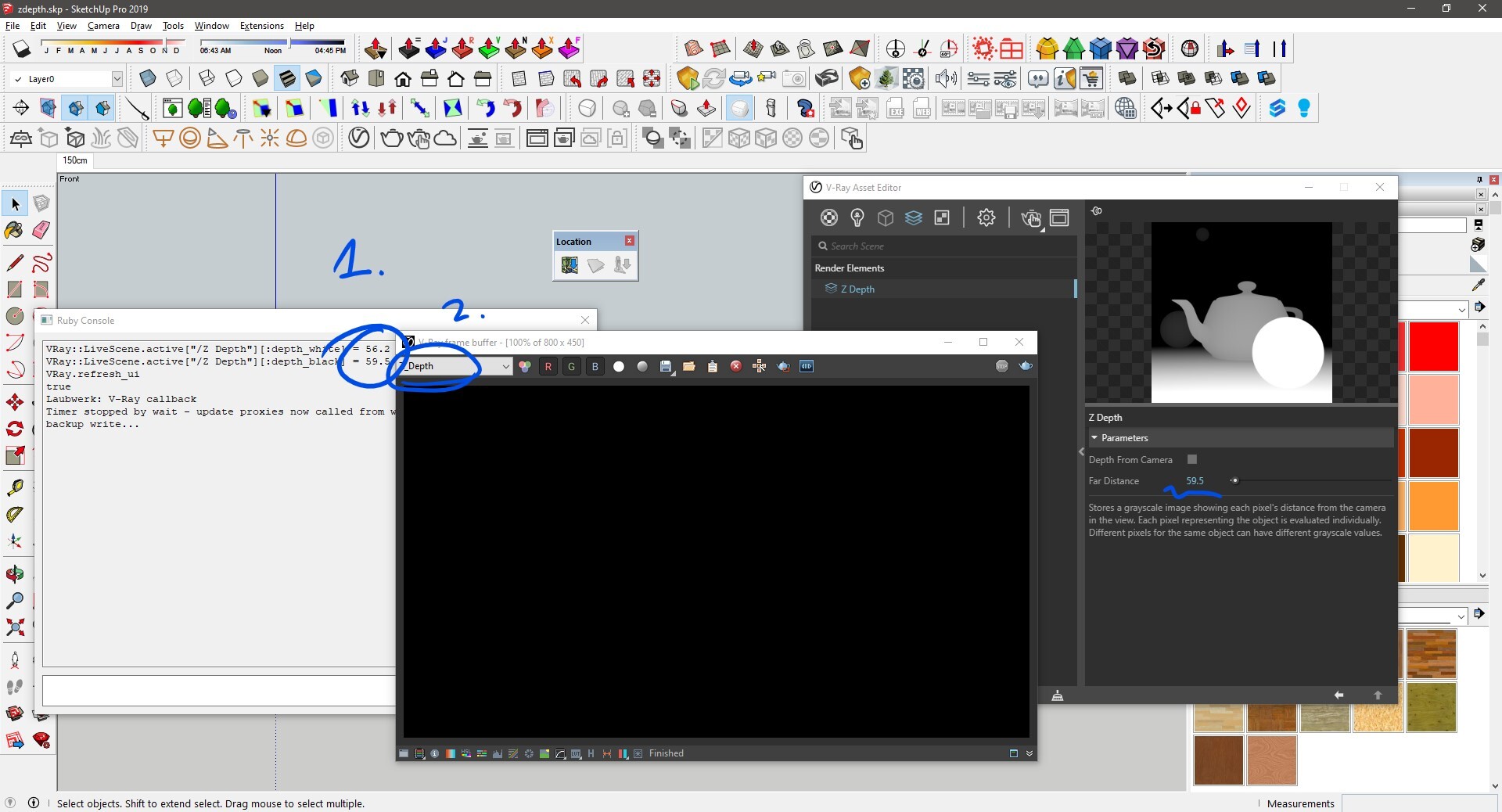Open render mode flyout on Asset Editor teapot
This screenshot has height=812, width=1502.
click(1042, 230)
